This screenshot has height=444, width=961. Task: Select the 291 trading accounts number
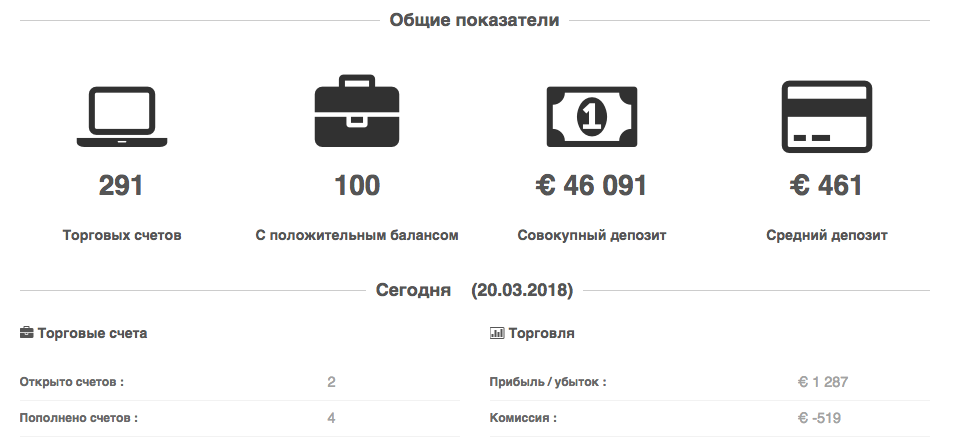[121, 186]
